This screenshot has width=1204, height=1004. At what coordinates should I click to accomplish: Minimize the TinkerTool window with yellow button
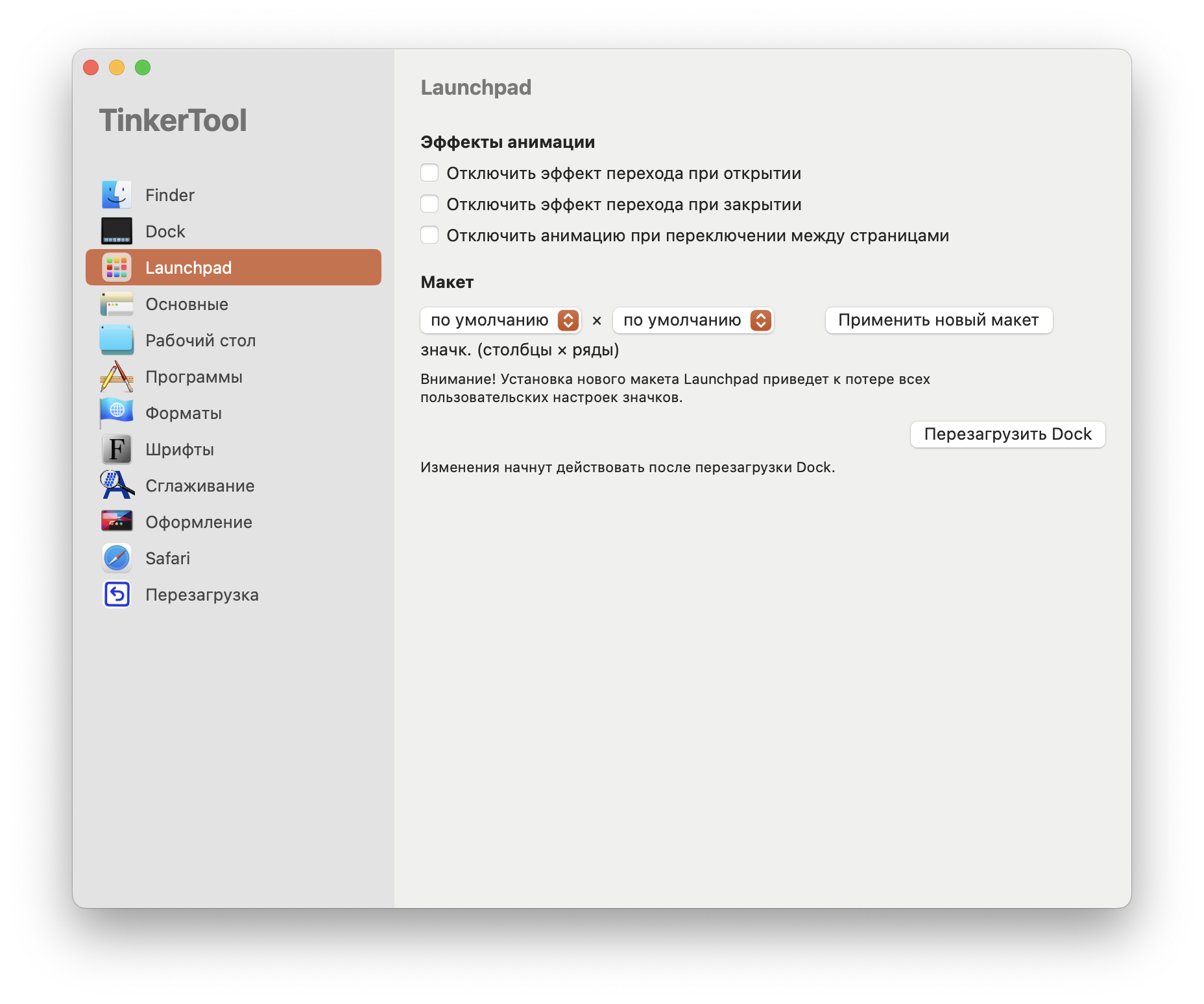pyautogui.click(x=117, y=67)
